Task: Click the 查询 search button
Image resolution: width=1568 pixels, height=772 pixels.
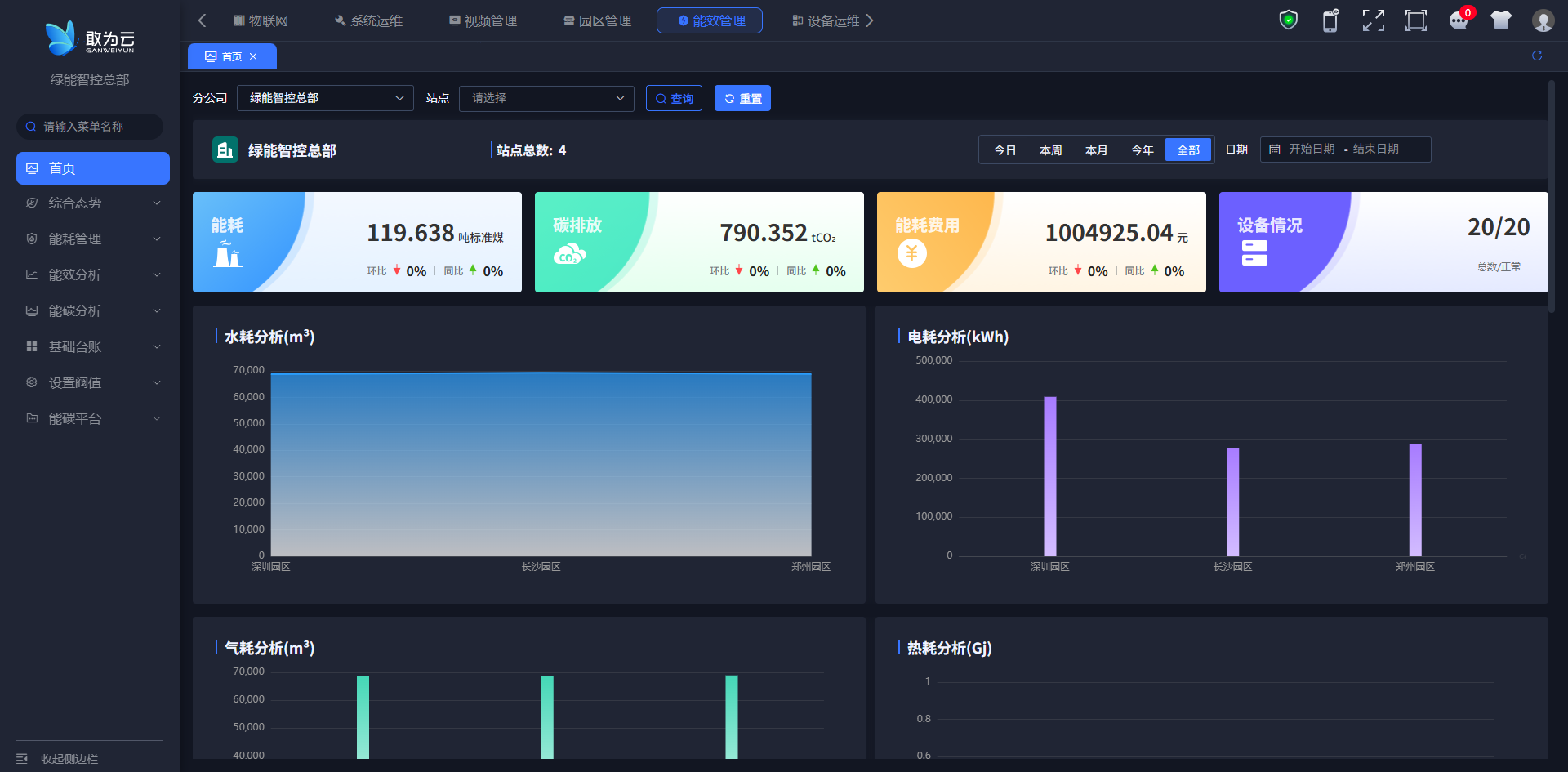Action: coord(674,98)
